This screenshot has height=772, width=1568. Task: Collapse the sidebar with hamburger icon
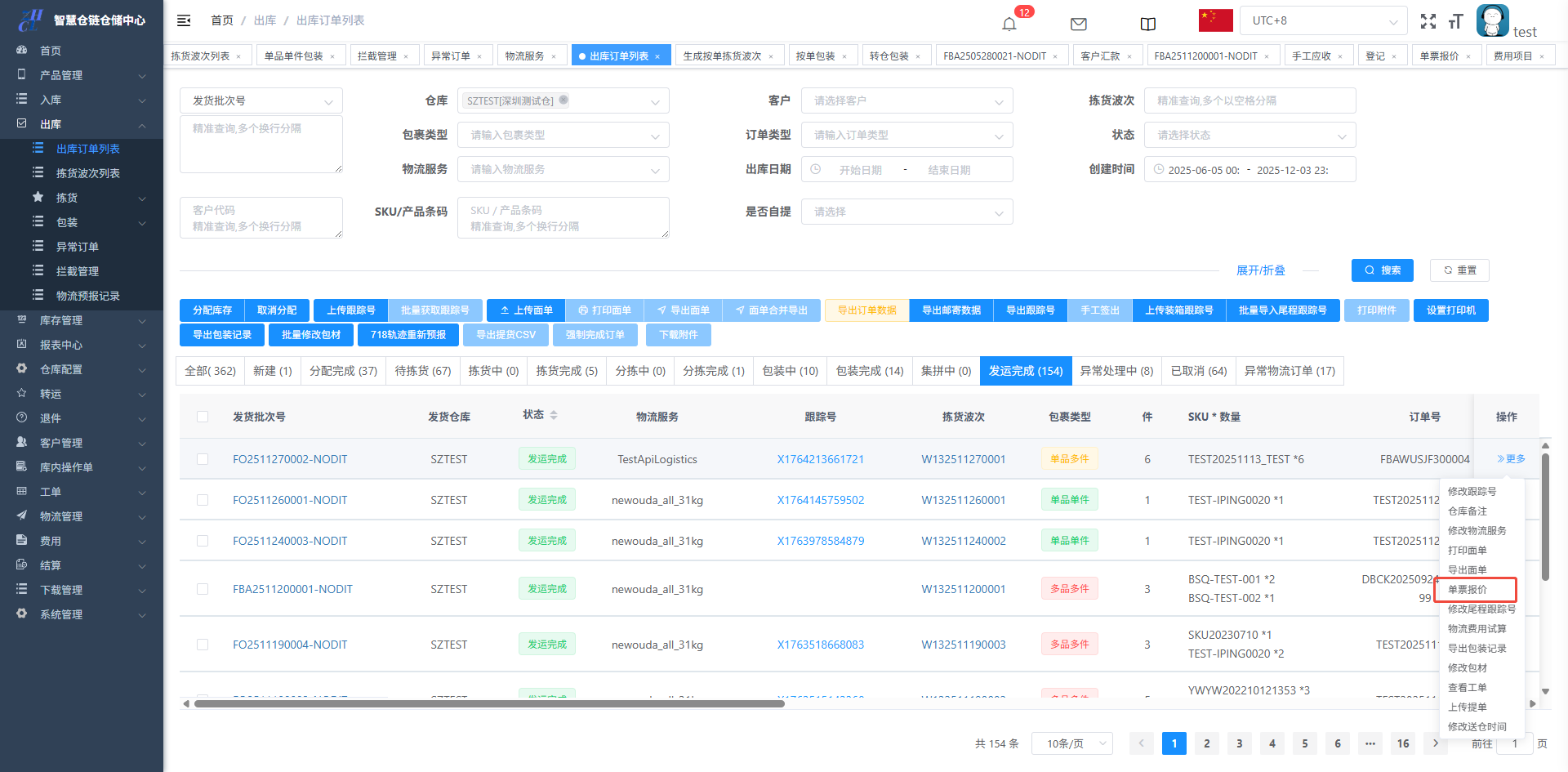click(x=184, y=20)
